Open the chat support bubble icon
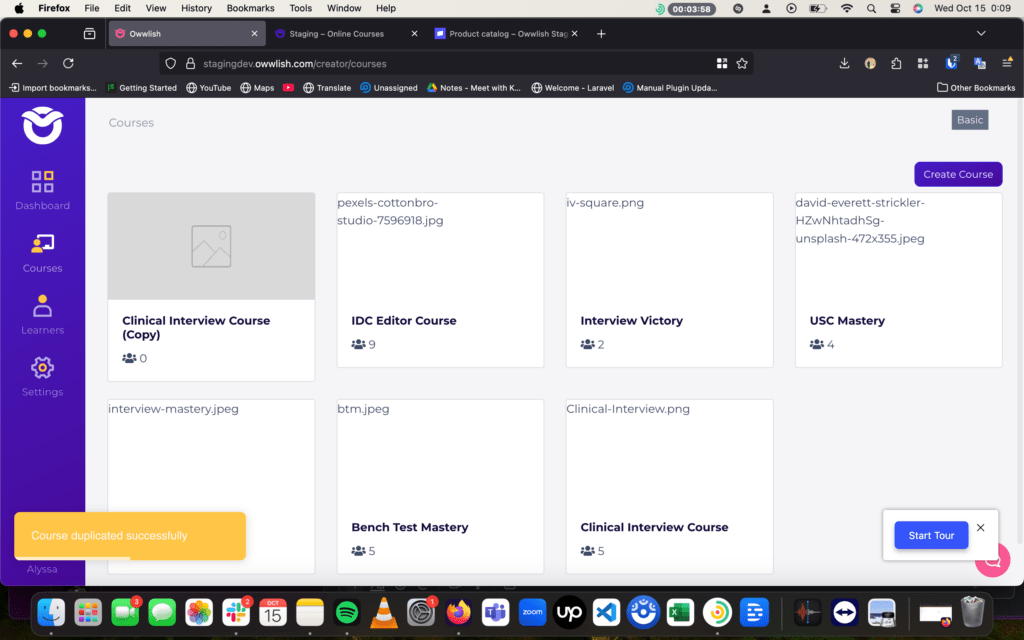 (992, 560)
